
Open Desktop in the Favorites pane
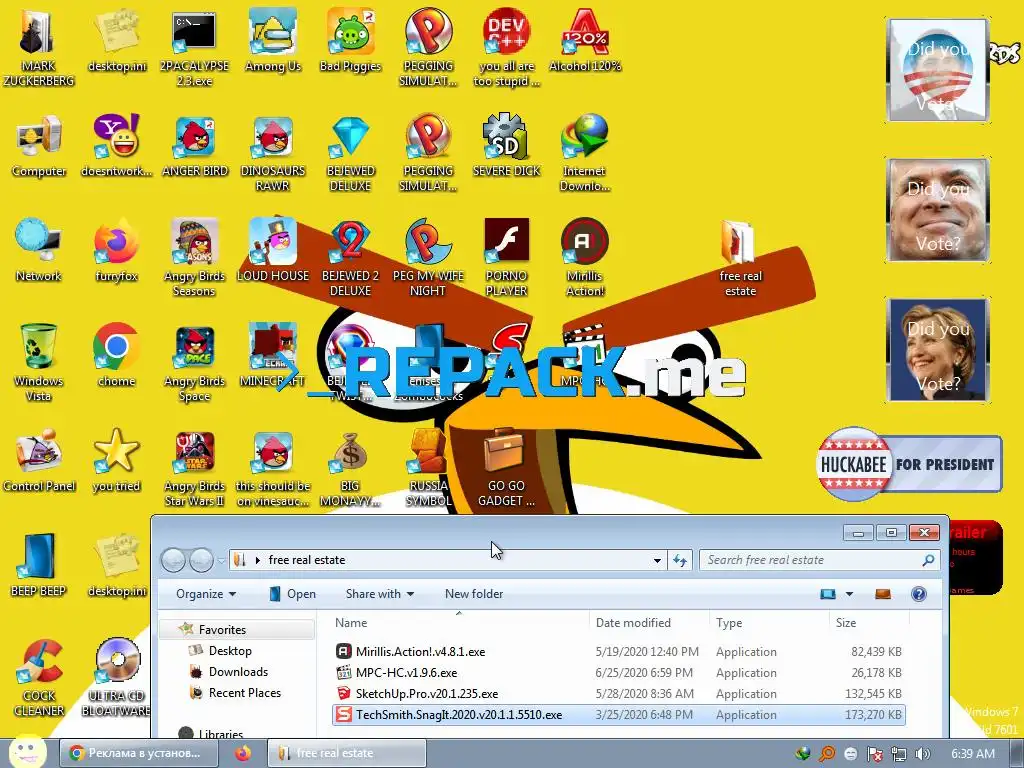(230, 650)
